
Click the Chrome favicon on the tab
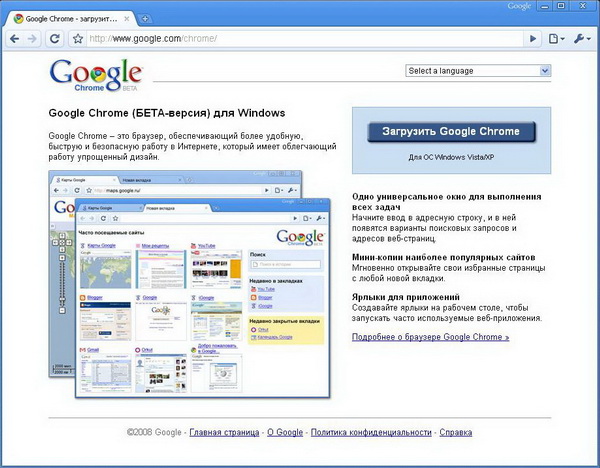(18, 19)
